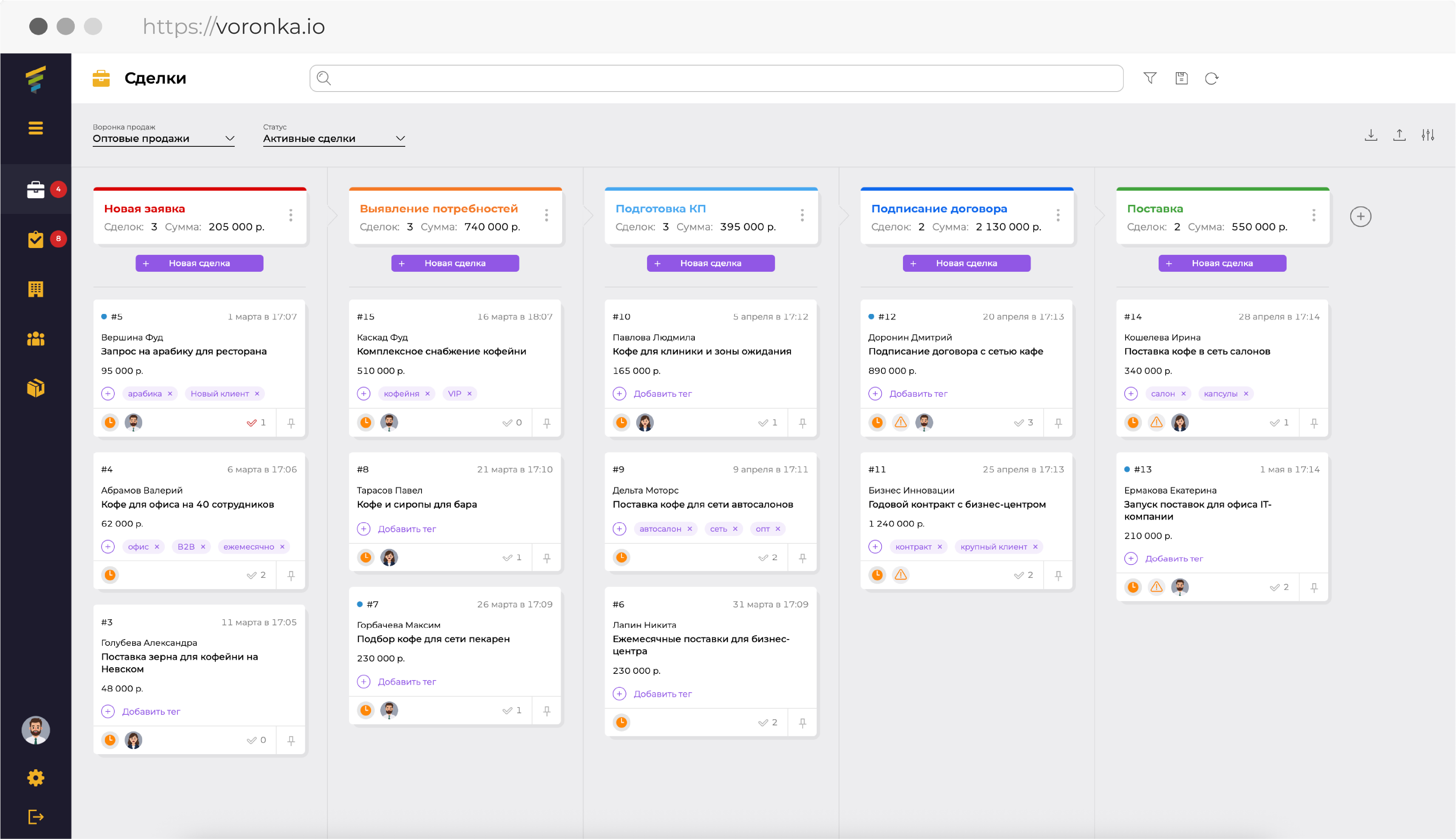
Task: Pin deal #5 with the pin icon
Action: tap(291, 423)
